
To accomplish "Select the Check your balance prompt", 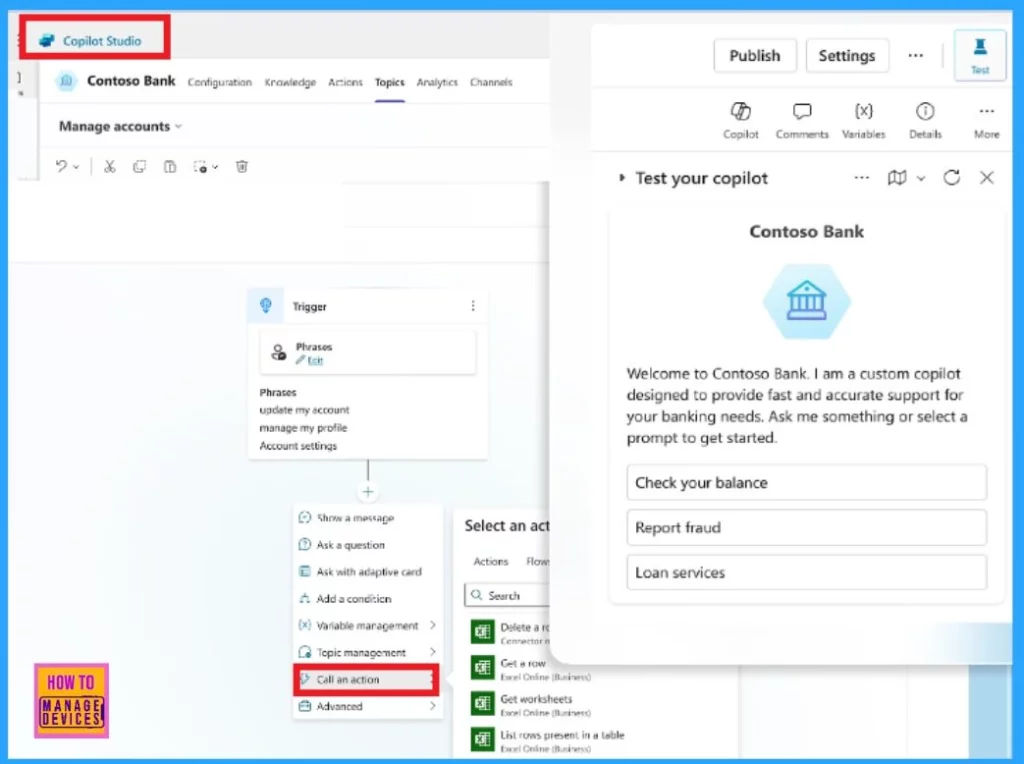I will click(807, 483).
